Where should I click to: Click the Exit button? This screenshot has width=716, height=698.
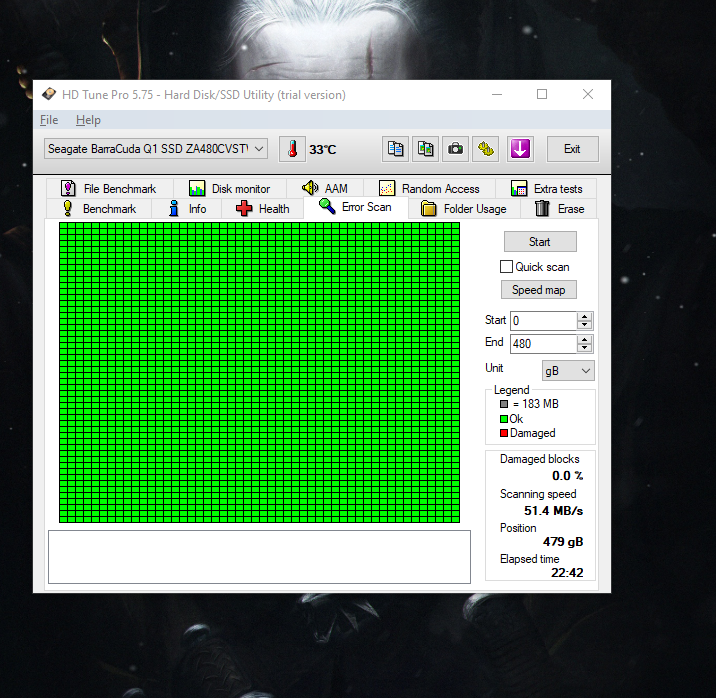click(x=573, y=149)
